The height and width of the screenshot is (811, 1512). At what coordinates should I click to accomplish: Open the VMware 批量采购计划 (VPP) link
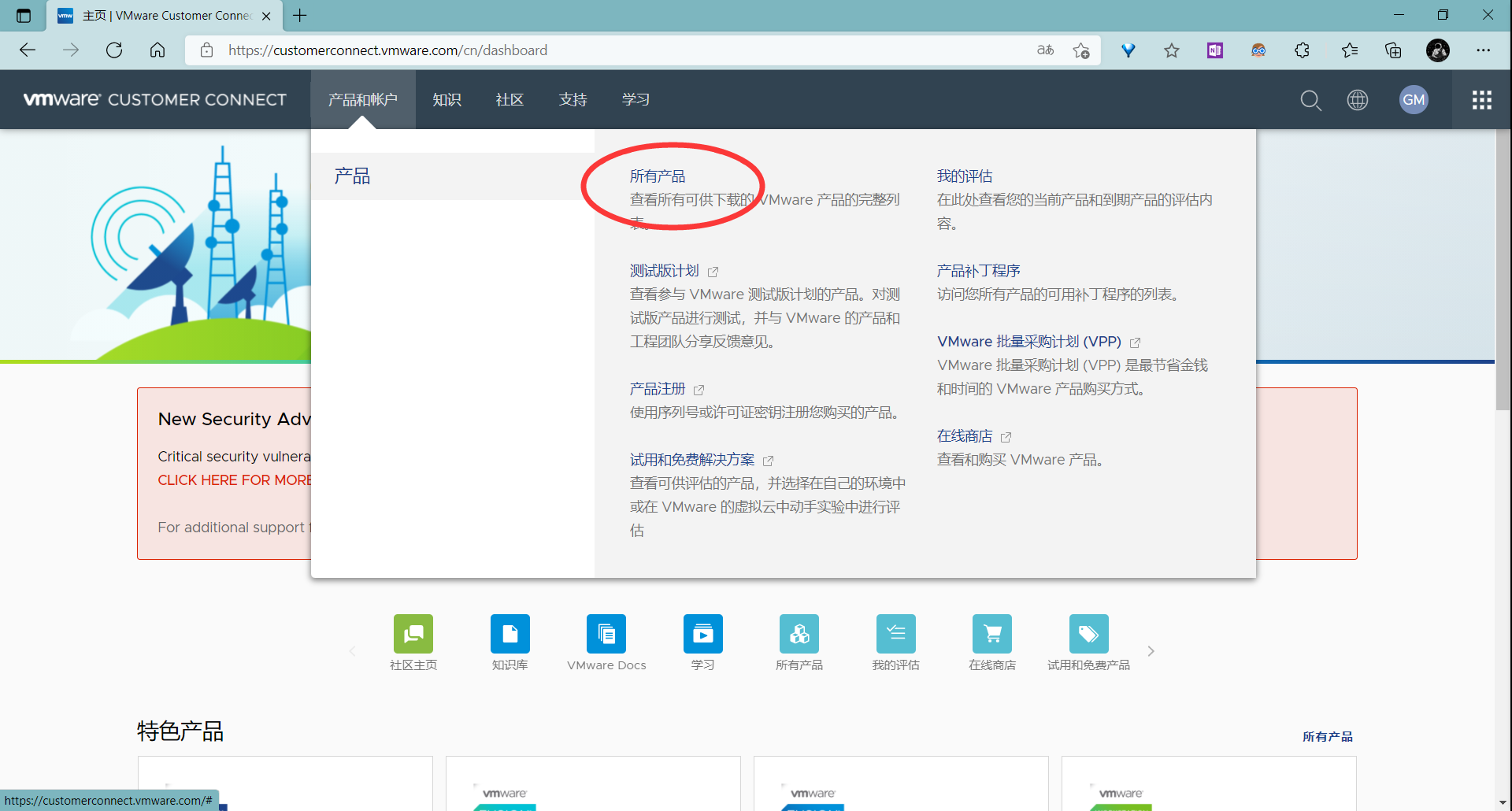[1029, 342]
